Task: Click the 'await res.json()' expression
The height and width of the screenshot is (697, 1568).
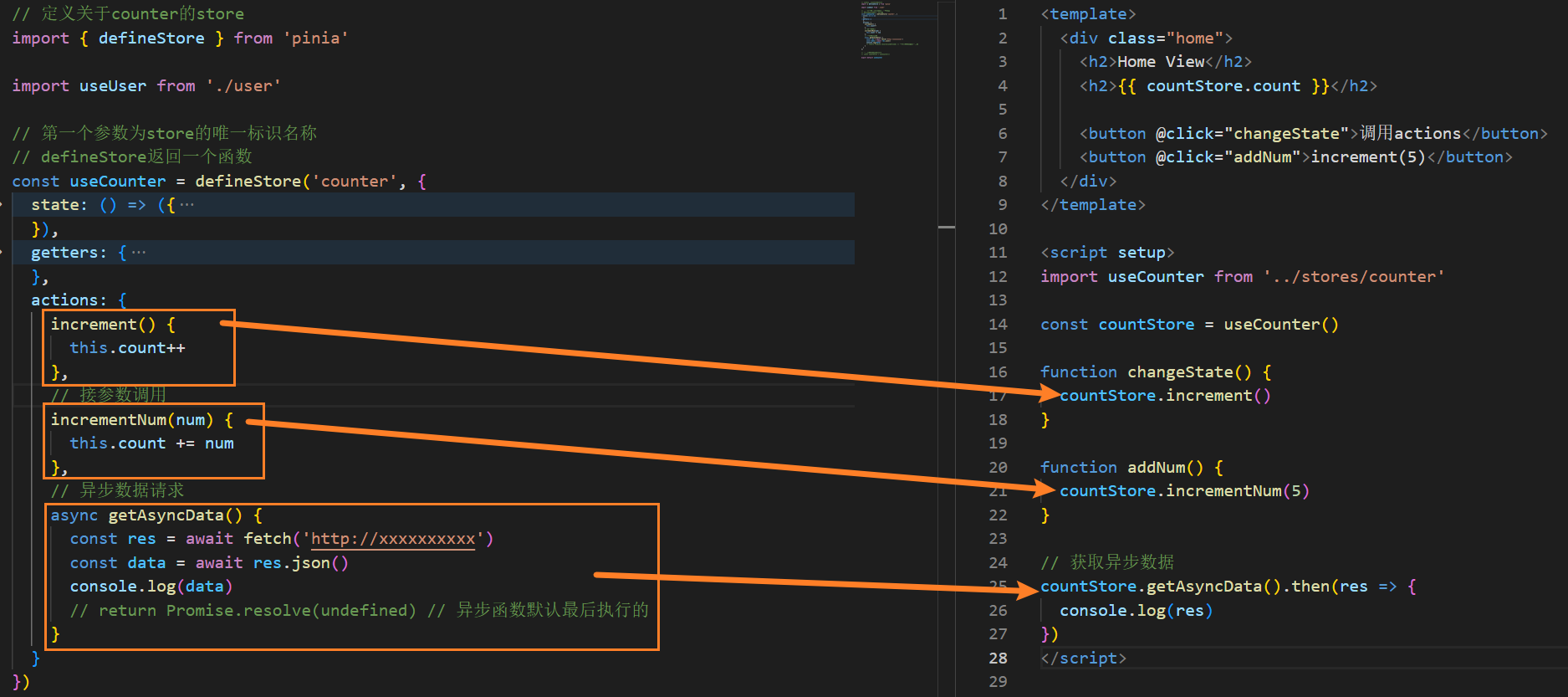Action: (272, 563)
